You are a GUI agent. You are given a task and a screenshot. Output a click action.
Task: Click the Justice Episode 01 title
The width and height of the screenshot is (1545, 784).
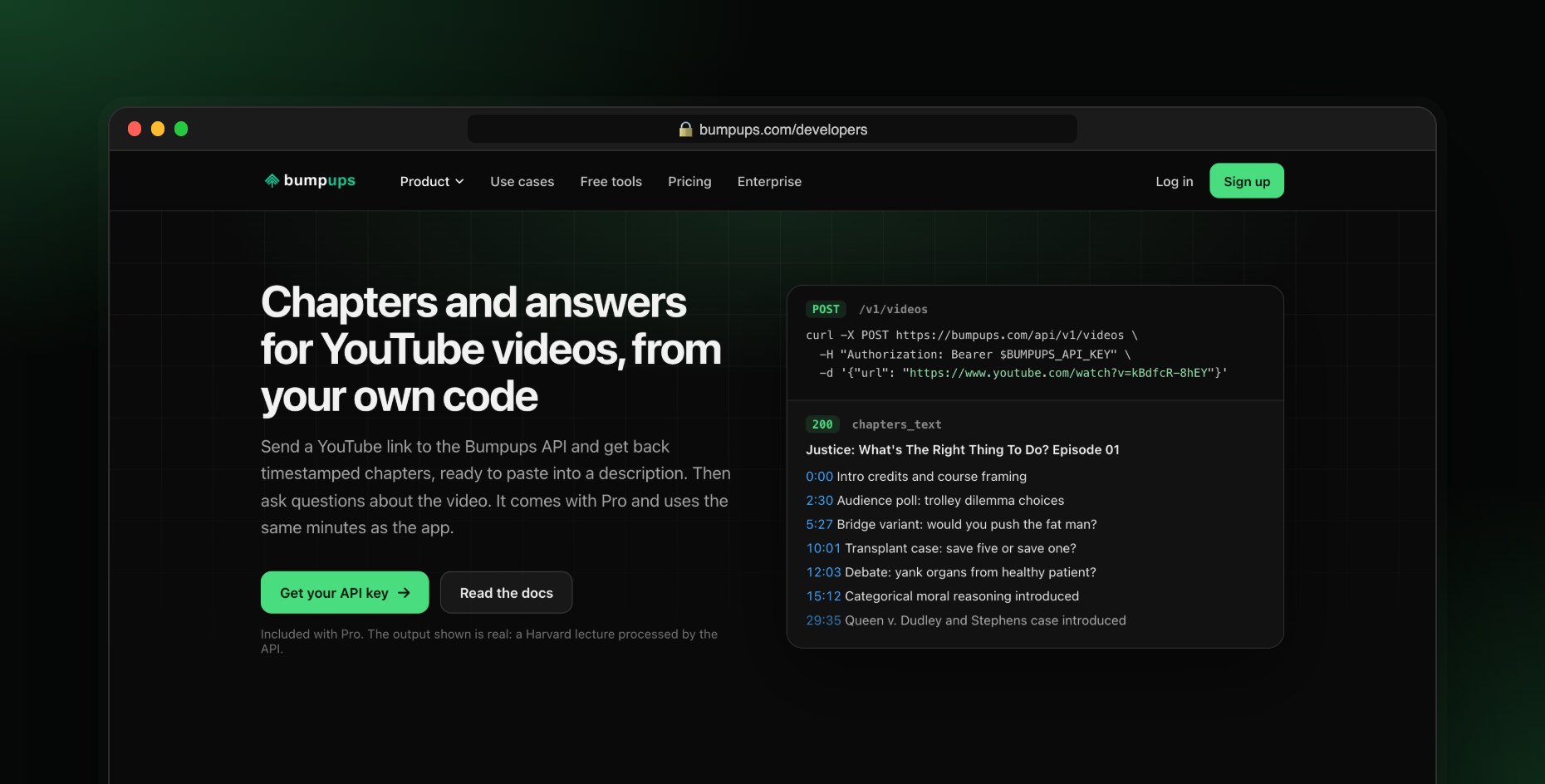click(963, 449)
